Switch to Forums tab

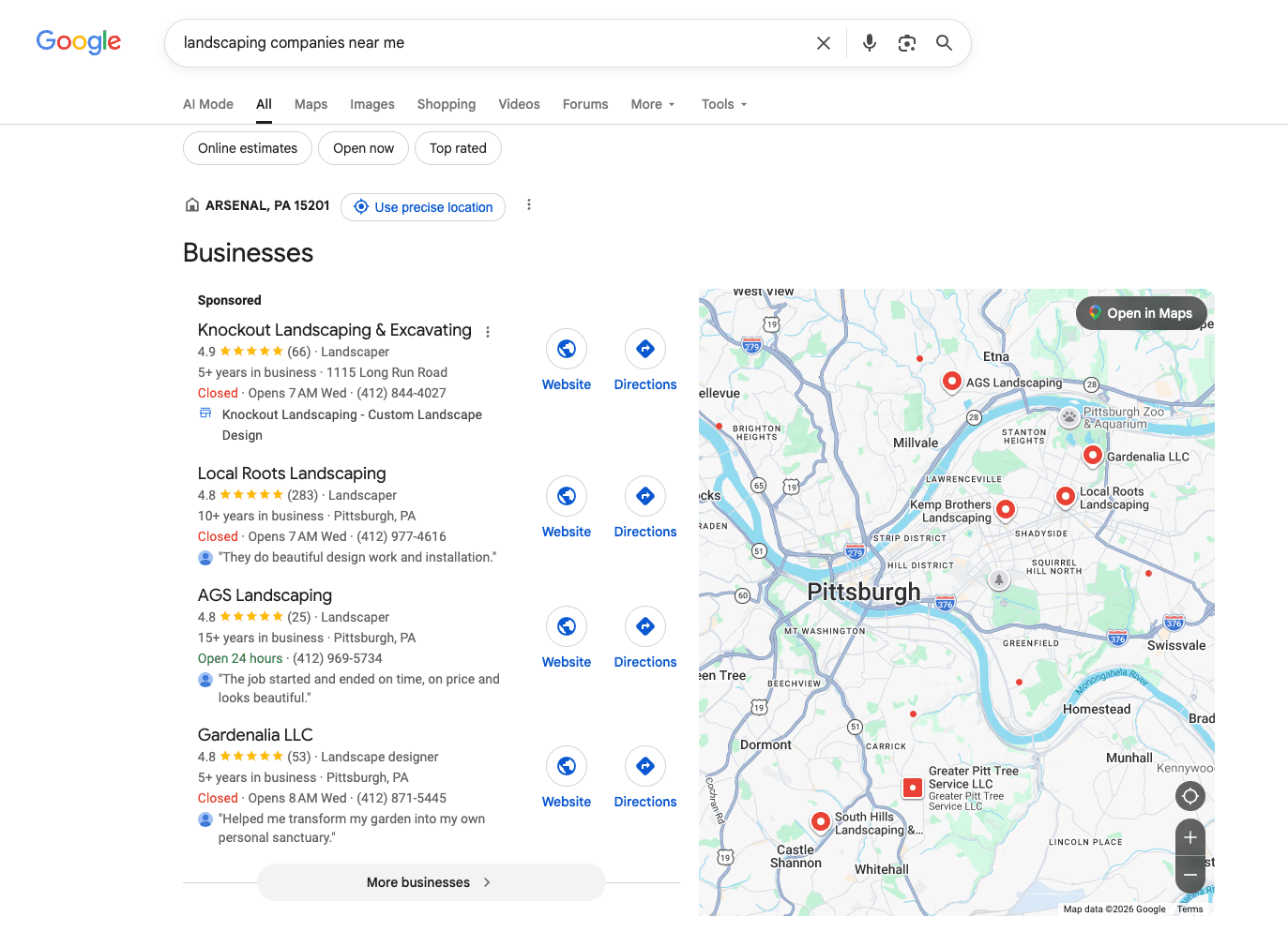(585, 104)
